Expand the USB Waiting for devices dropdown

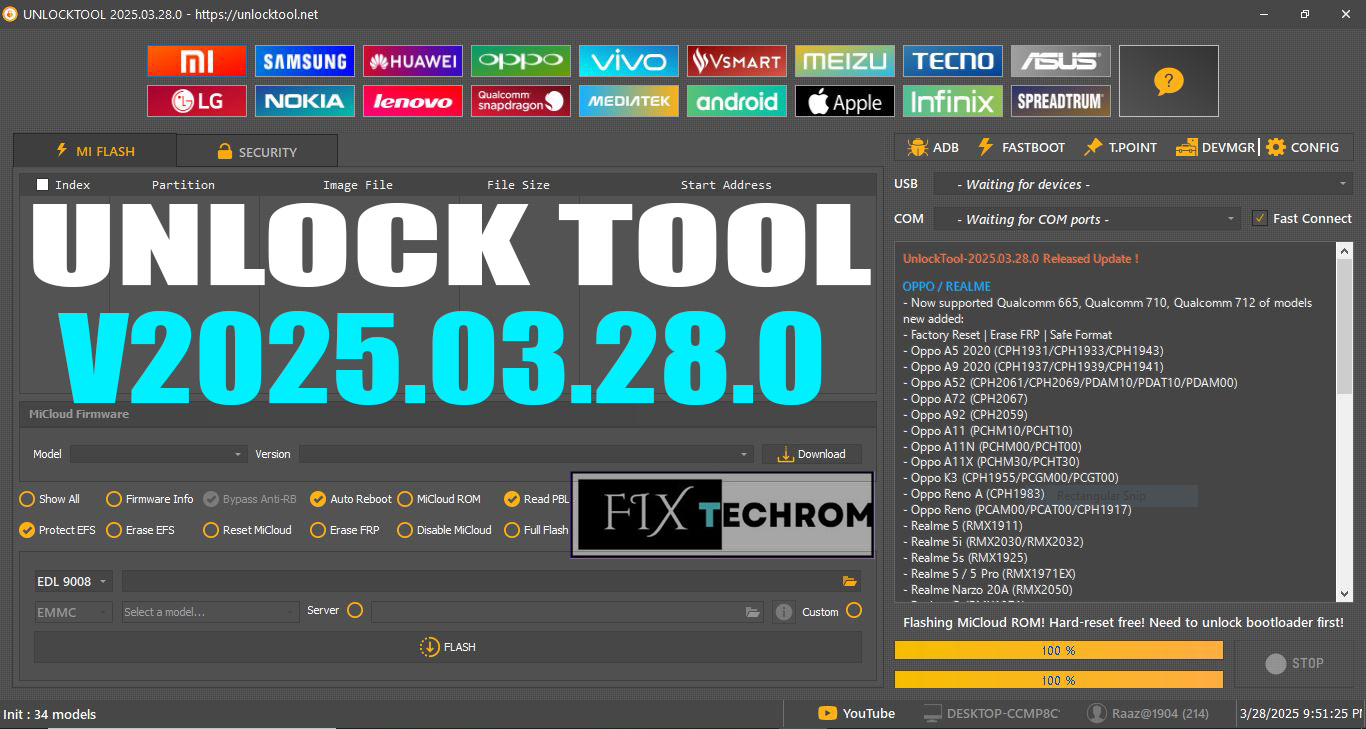(x=1142, y=184)
